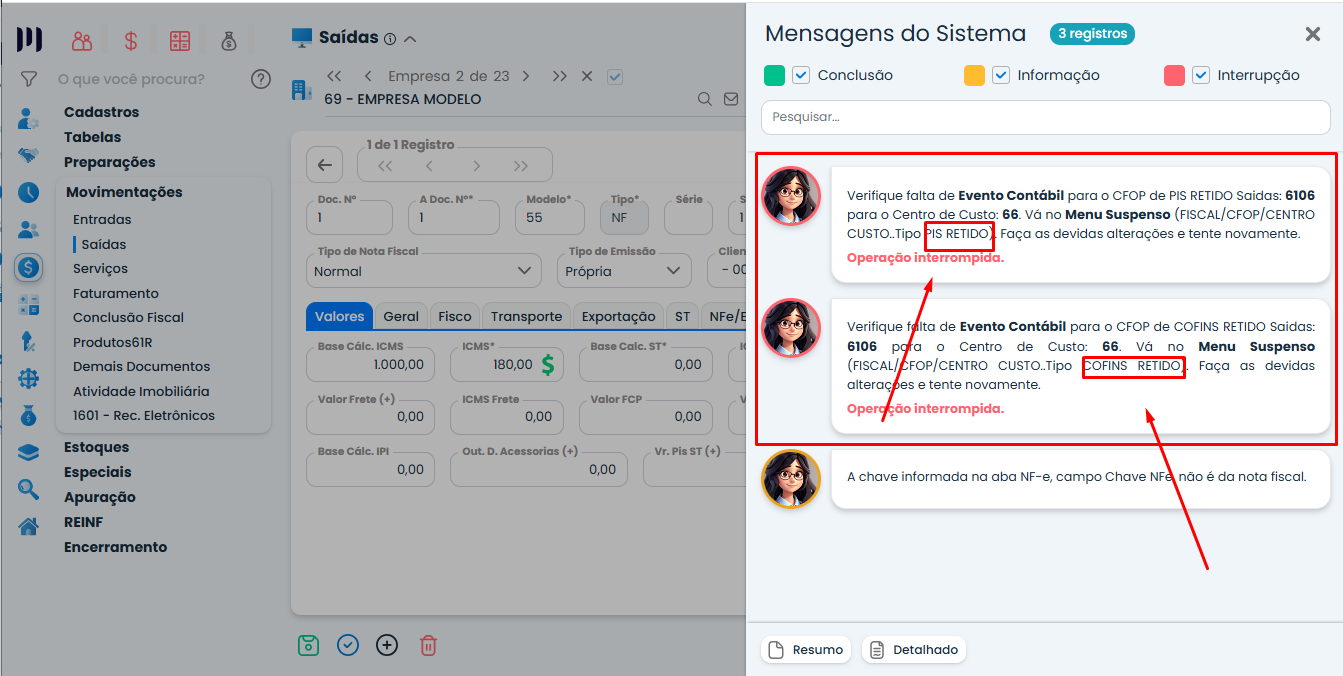Toggle checkbox next to company navigation
This screenshot has width=1343, height=676.
615,76
